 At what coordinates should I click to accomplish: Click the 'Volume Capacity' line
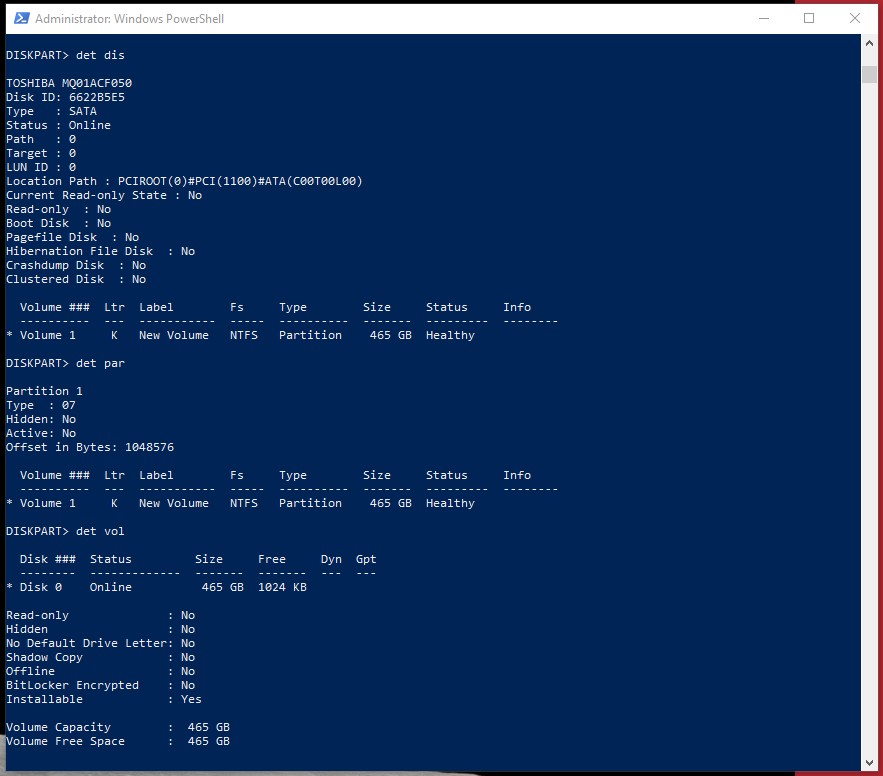[118, 727]
